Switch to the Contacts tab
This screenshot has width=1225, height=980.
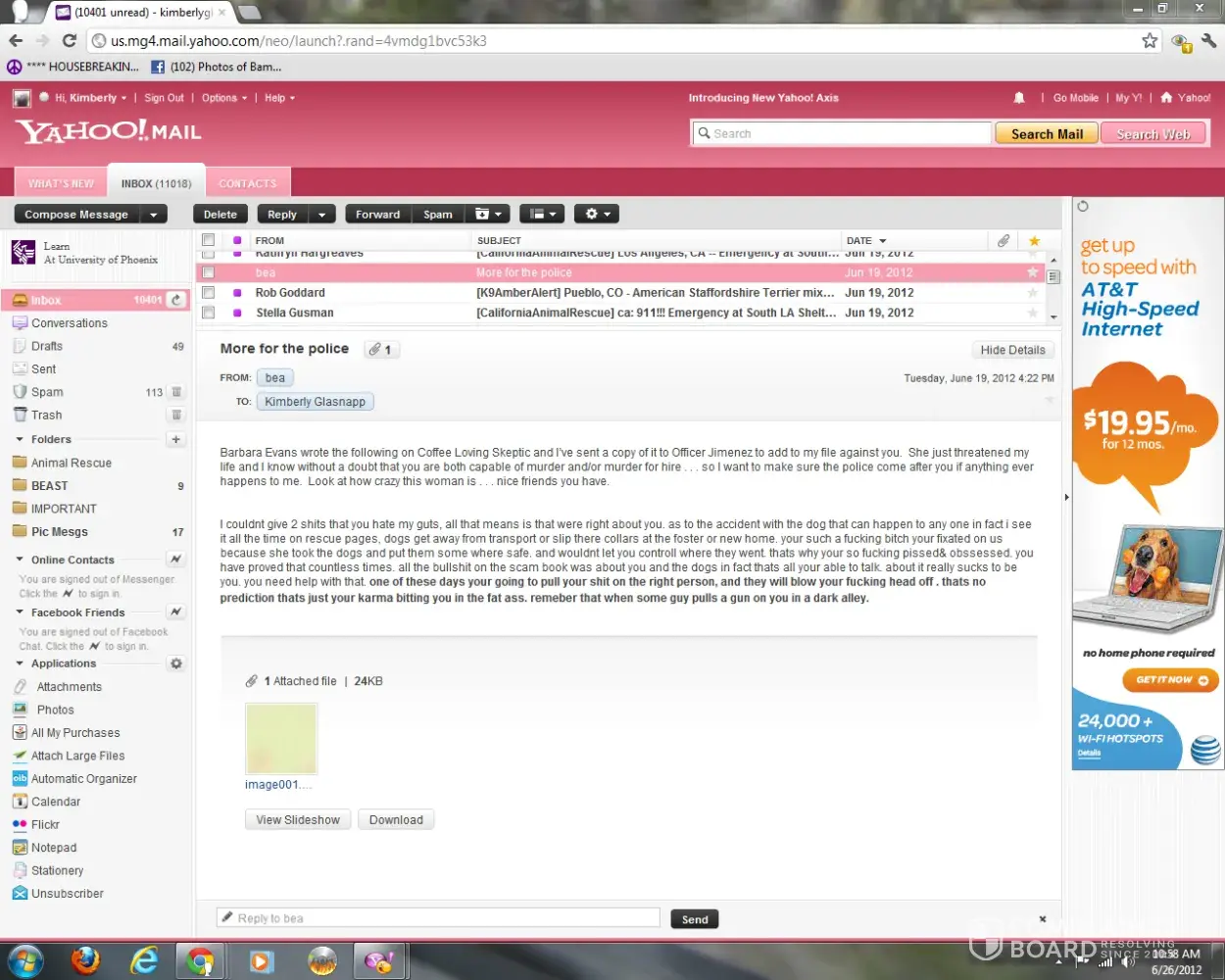248,183
